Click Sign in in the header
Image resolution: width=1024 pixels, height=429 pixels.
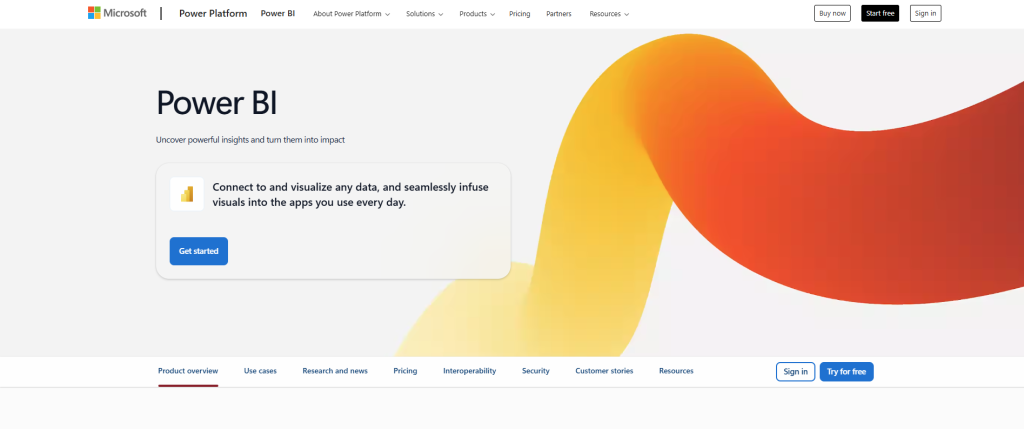(x=925, y=14)
